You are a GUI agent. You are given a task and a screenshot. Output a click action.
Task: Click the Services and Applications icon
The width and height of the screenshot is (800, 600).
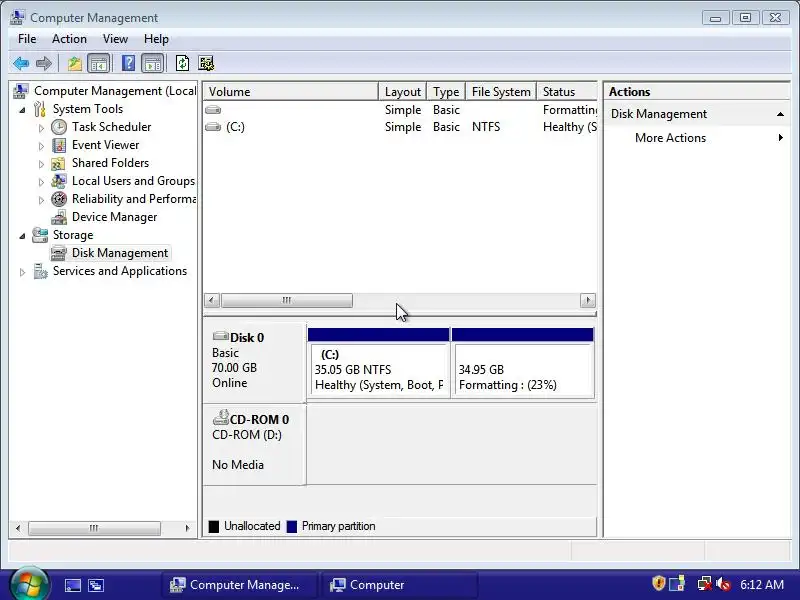[x=40, y=271]
